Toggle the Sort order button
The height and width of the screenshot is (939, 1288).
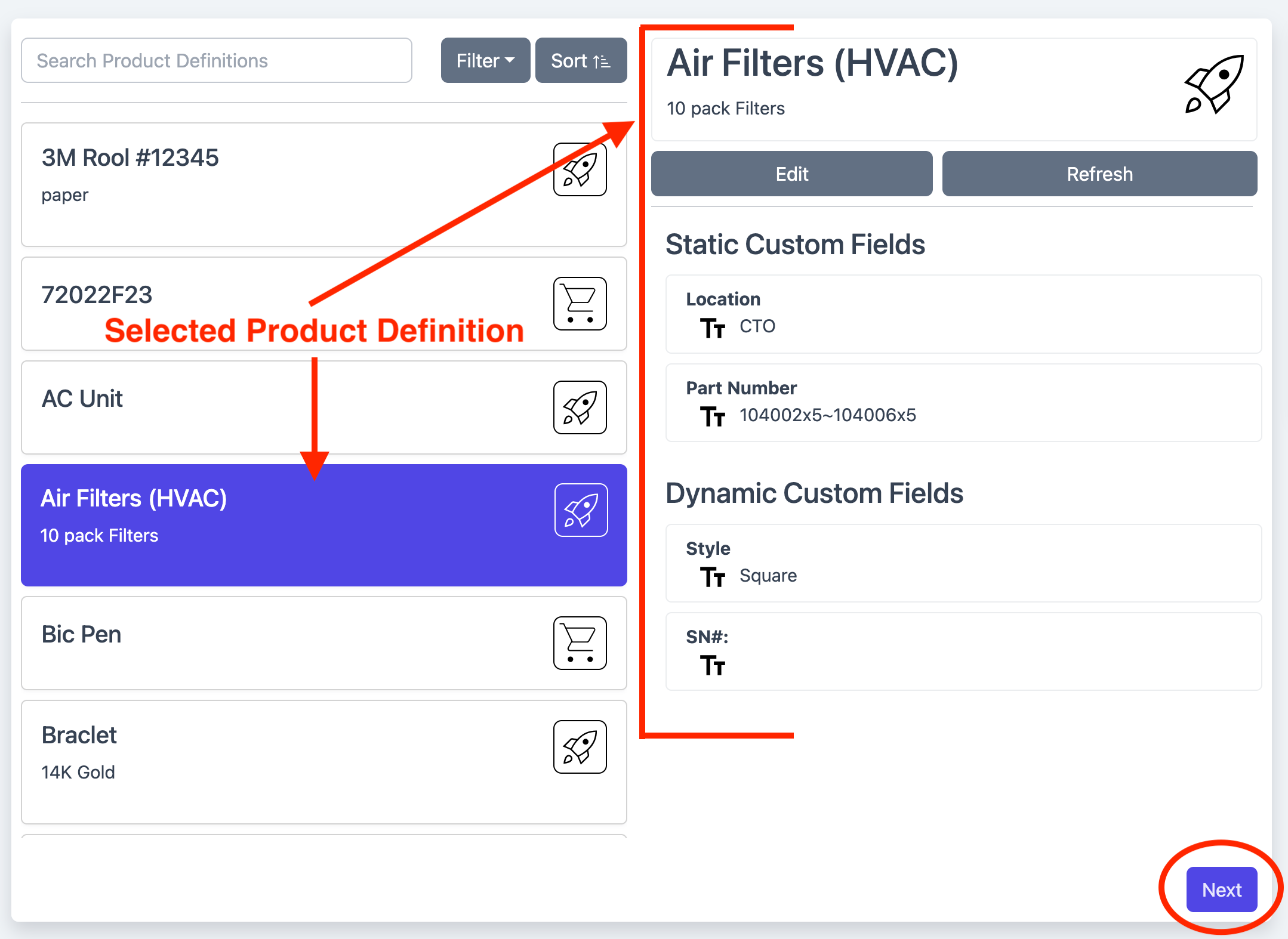(581, 60)
